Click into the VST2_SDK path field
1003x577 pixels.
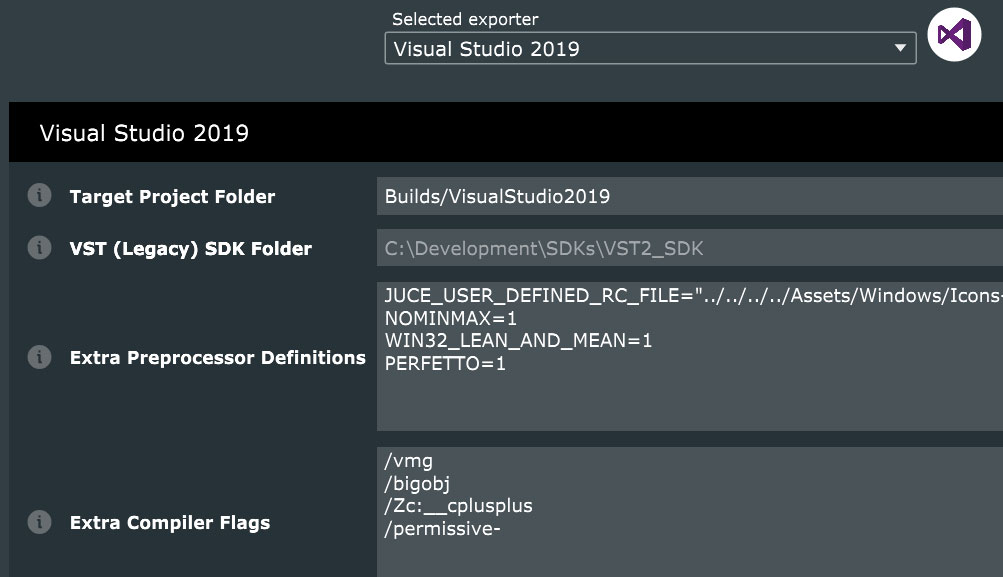coord(688,248)
